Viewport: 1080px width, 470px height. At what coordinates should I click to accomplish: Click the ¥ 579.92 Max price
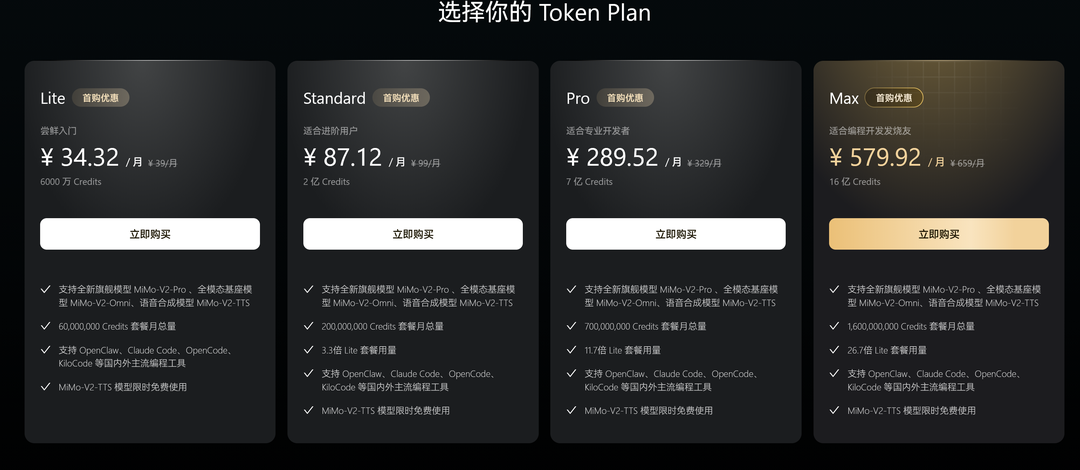[875, 158]
